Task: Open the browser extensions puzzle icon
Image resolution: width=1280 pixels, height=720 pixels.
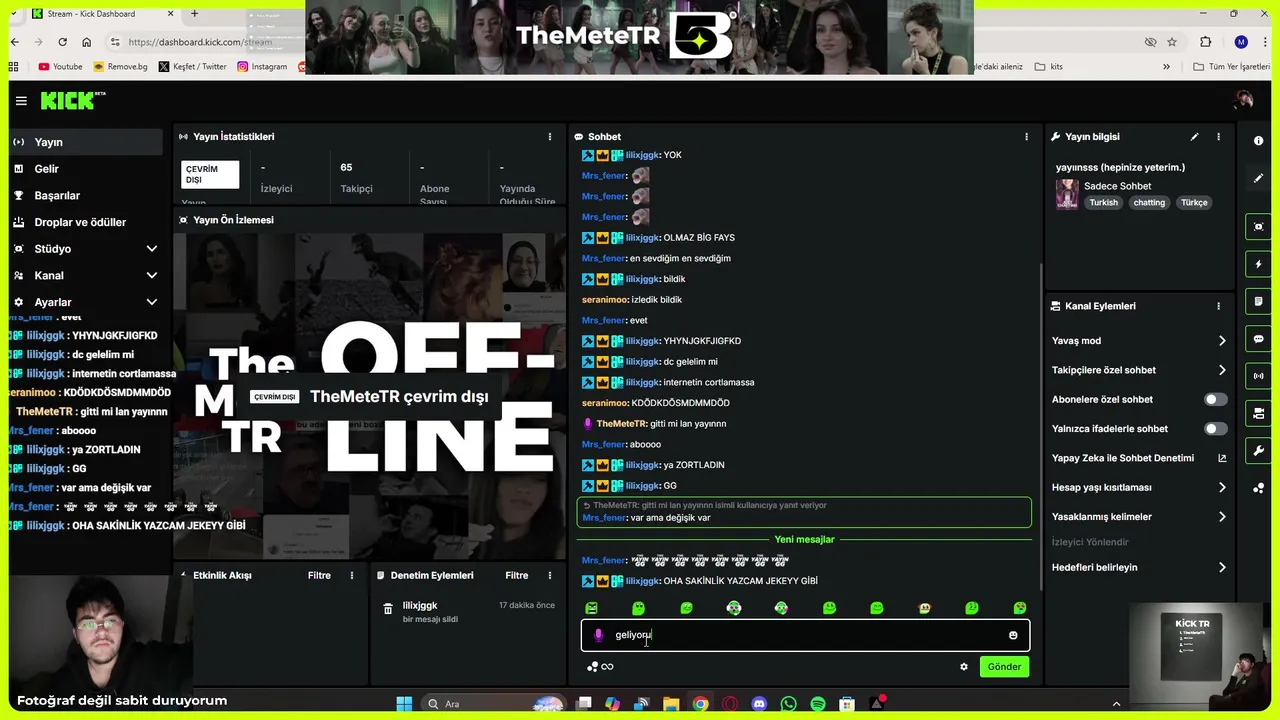Action: tap(1205, 42)
